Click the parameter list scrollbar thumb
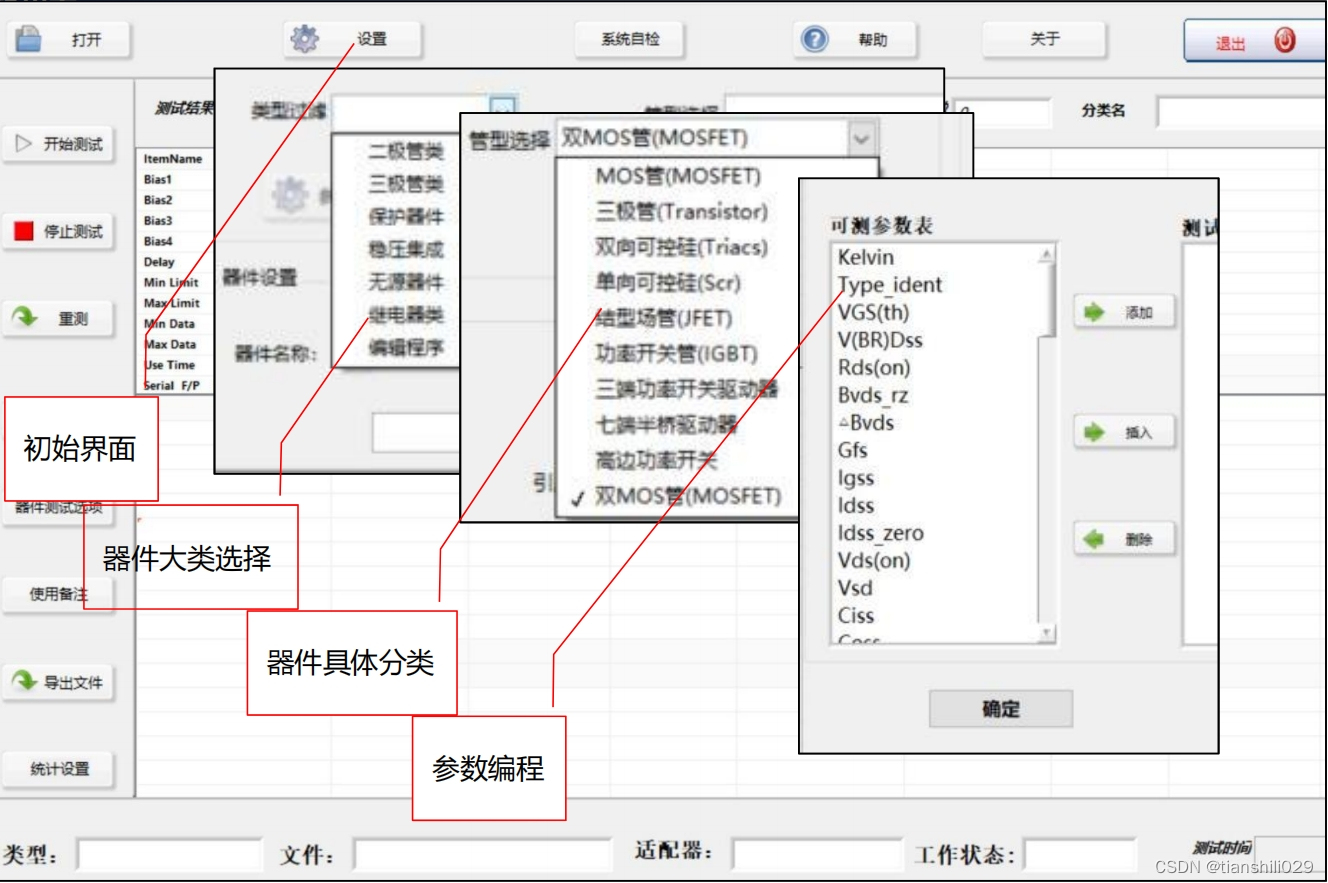 pyautogui.click(x=1047, y=301)
